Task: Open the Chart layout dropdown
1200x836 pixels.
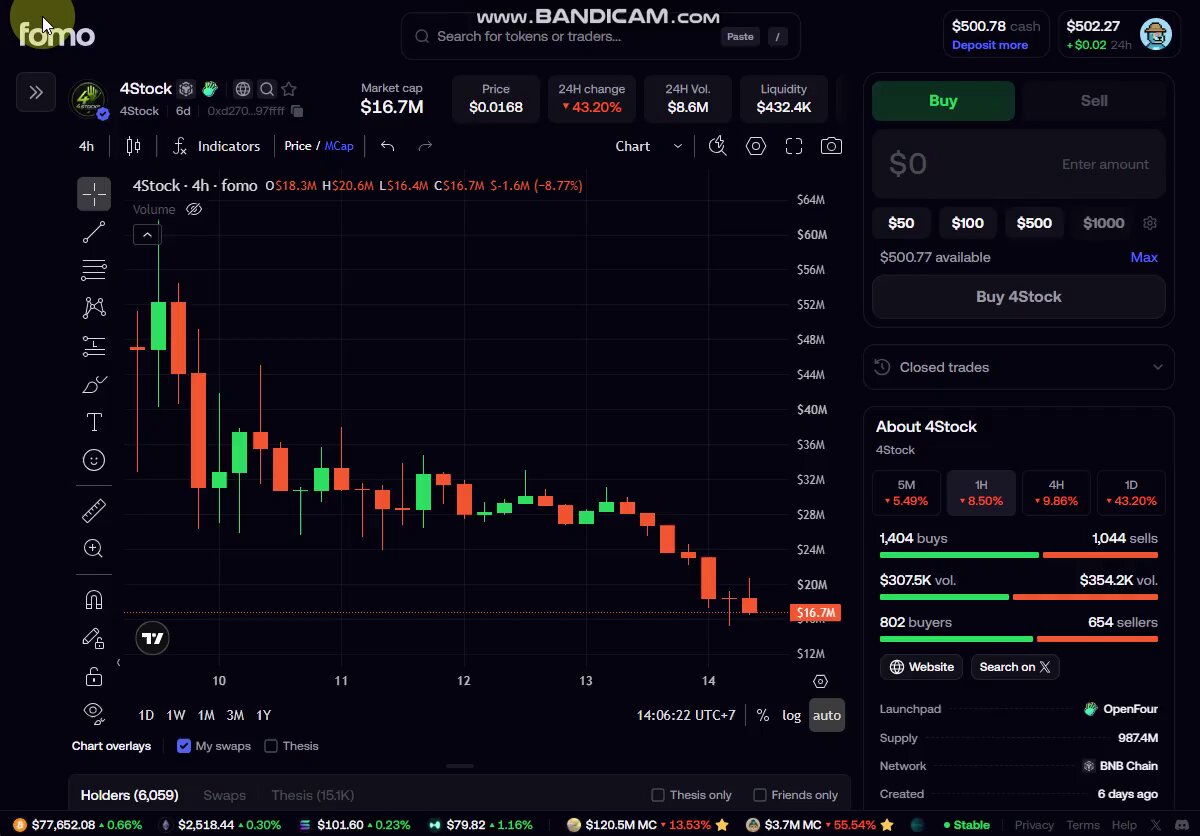Action: (x=649, y=146)
